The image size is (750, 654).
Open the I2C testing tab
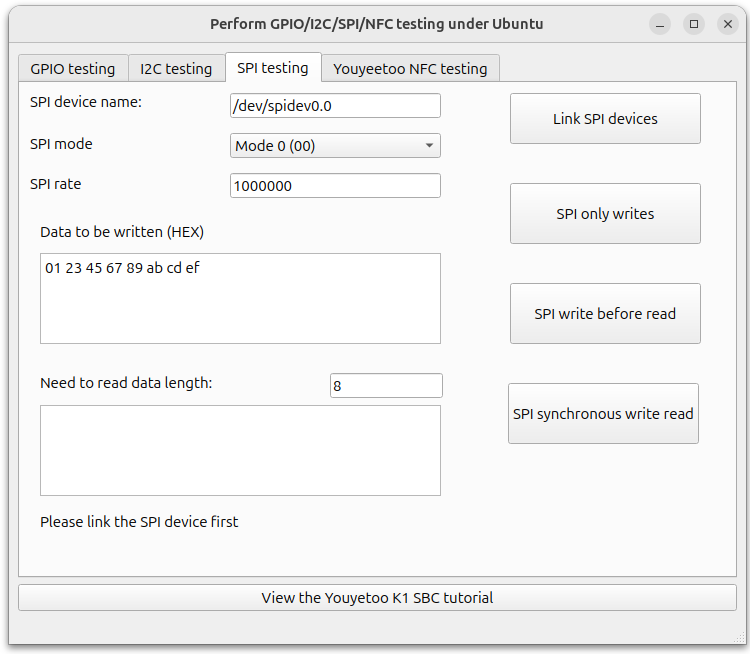click(176, 69)
